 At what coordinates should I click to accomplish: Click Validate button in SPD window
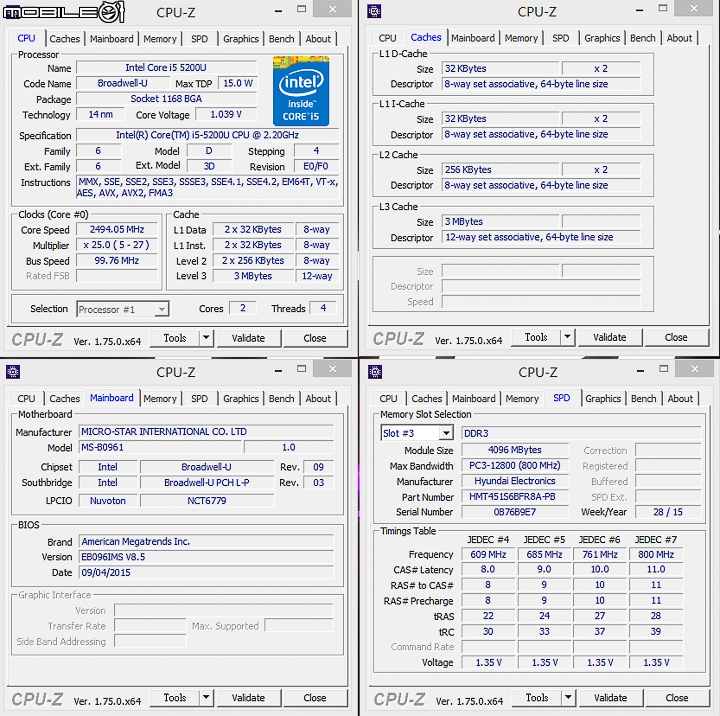click(x=611, y=698)
